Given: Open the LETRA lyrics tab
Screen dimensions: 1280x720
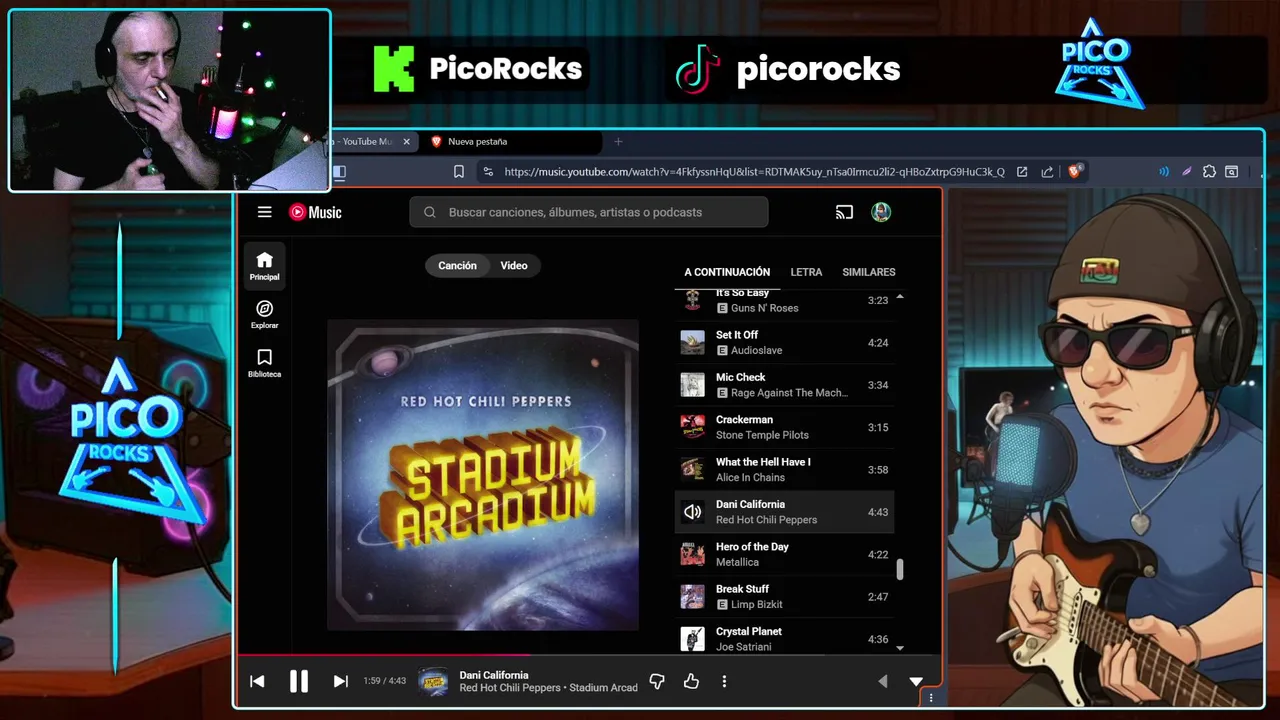Looking at the screenshot, I should (x=806, y=272).
